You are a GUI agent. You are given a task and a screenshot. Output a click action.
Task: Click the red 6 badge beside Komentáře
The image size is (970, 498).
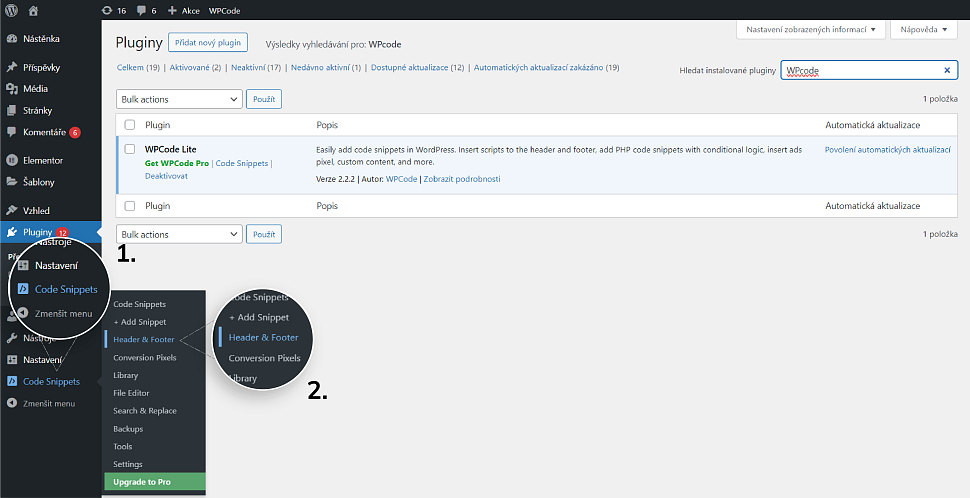click(75, 132)
